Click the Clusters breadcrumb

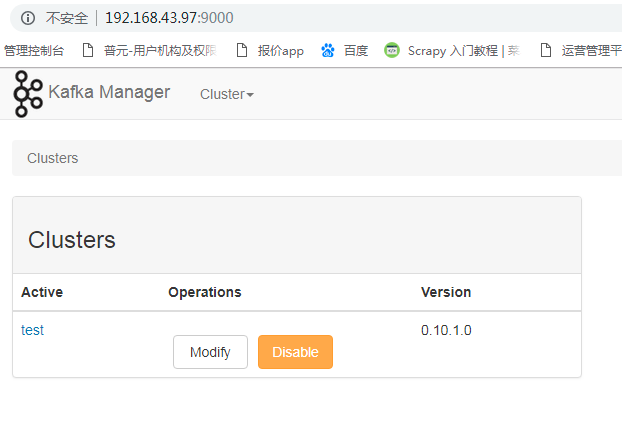[52, 158]
